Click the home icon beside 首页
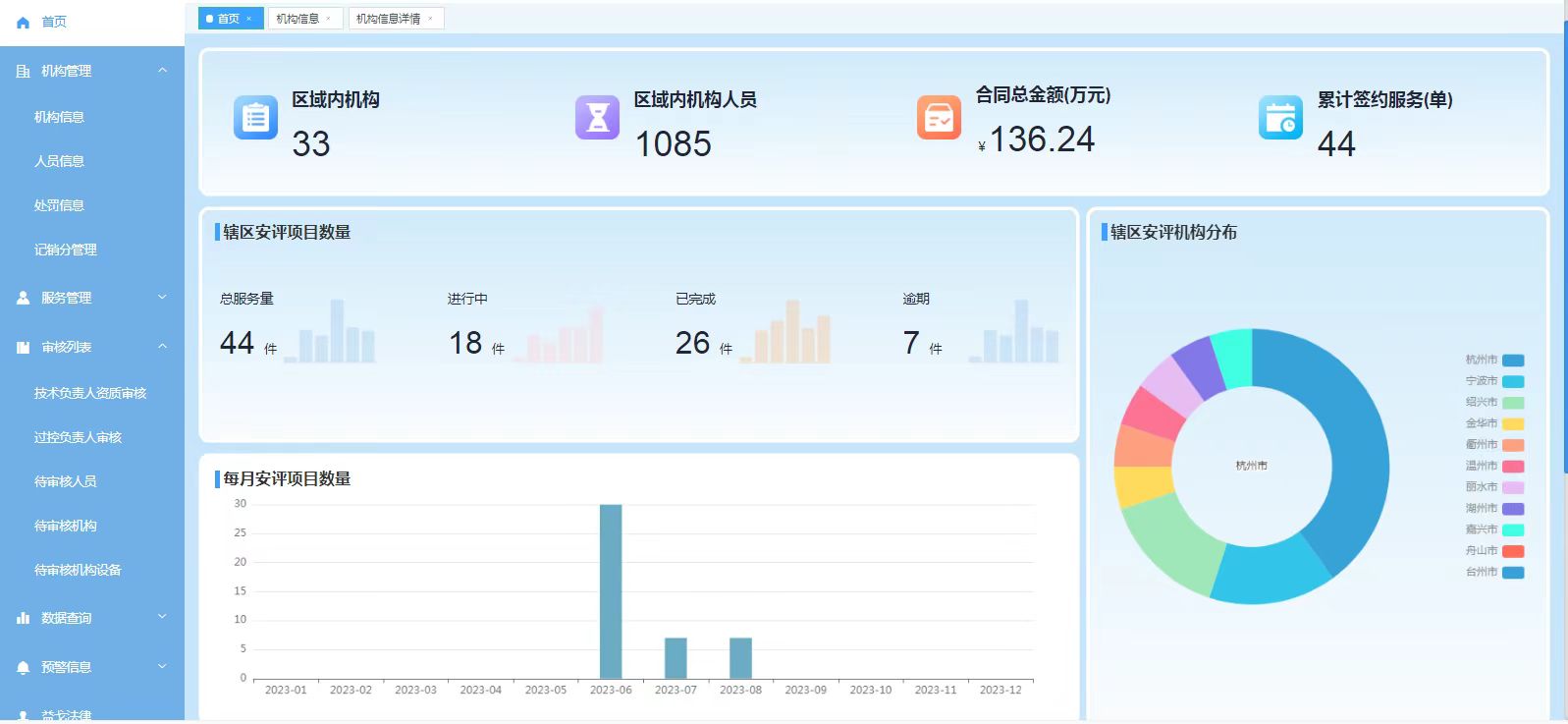 point(24,23)
